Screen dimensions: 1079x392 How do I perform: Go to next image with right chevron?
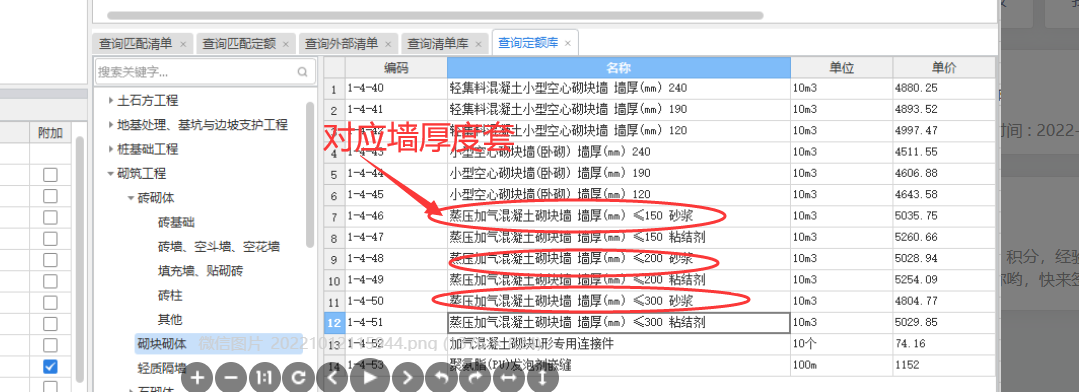tap(407, 377)
